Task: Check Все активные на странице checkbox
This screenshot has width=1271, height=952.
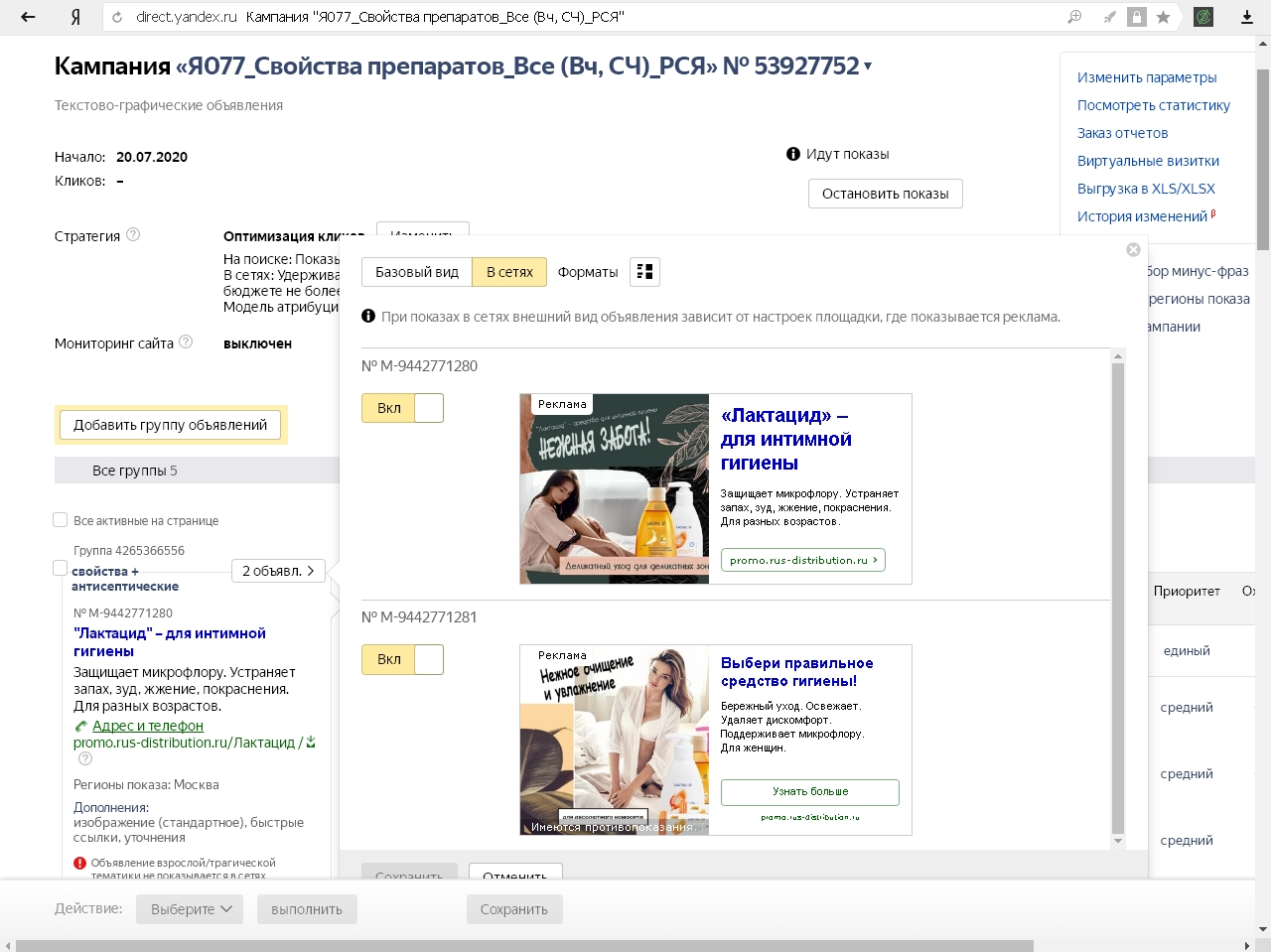Action: coord(60,520)
